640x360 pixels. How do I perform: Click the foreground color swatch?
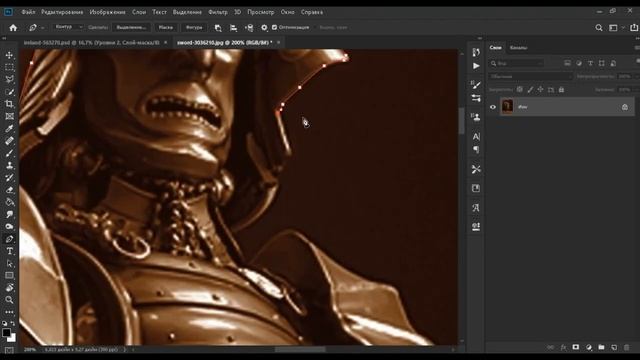(x=6, y=333)
